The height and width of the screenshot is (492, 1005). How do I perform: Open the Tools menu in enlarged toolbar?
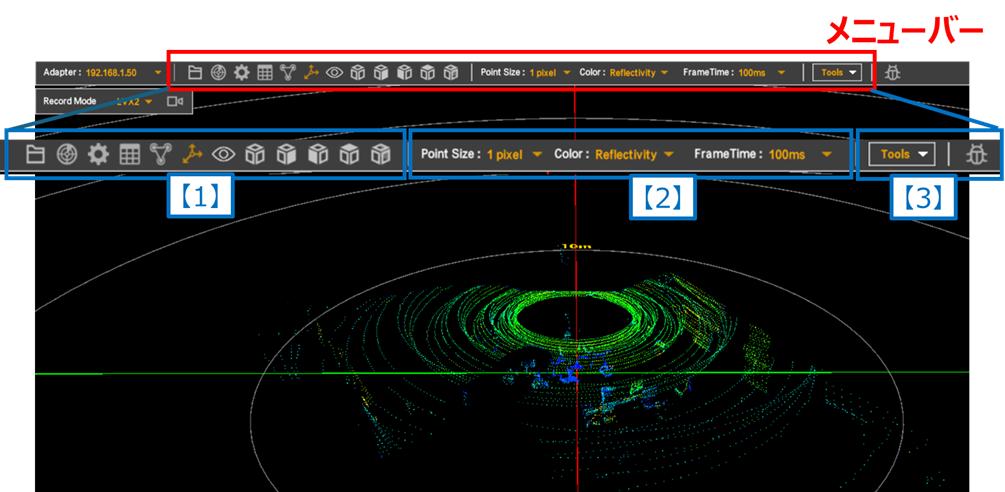902,154
